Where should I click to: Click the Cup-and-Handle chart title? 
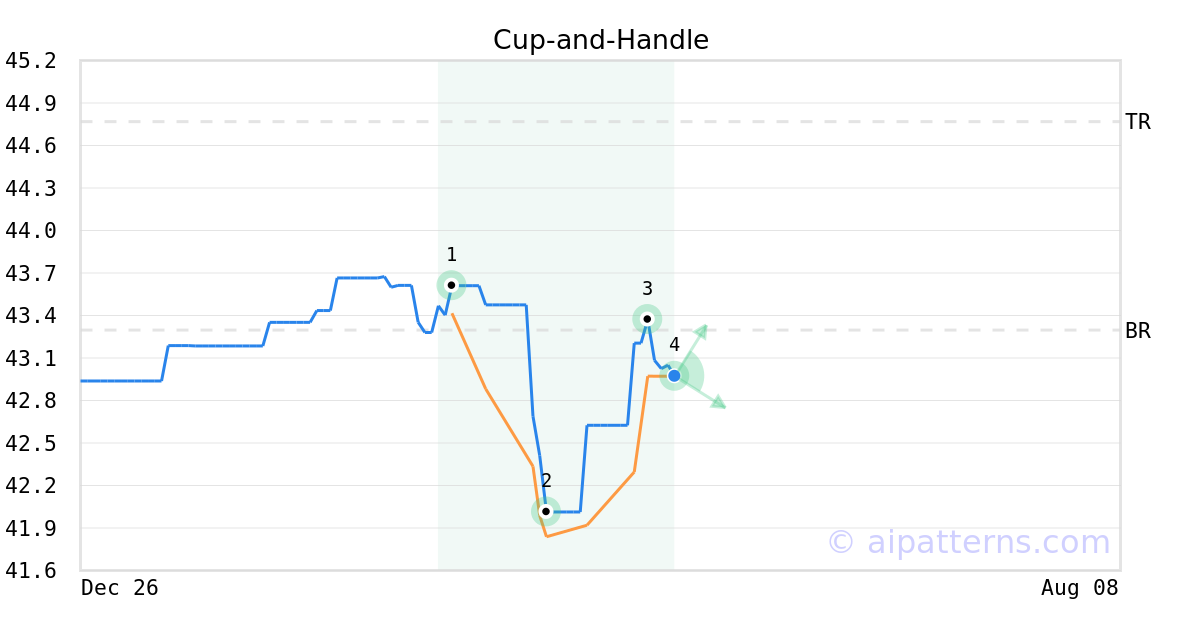[600, 40]
